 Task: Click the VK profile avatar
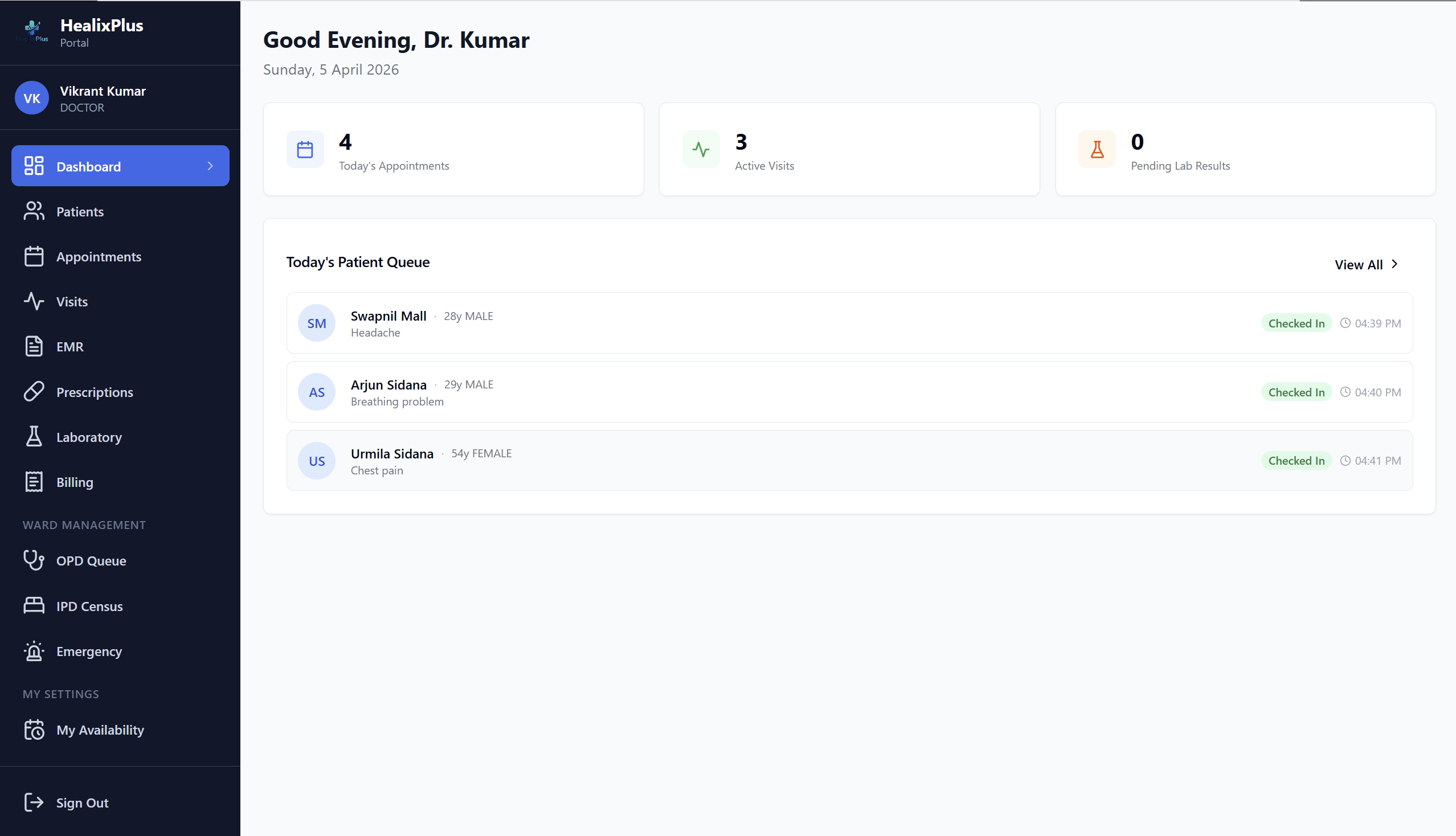click(31, 97)
